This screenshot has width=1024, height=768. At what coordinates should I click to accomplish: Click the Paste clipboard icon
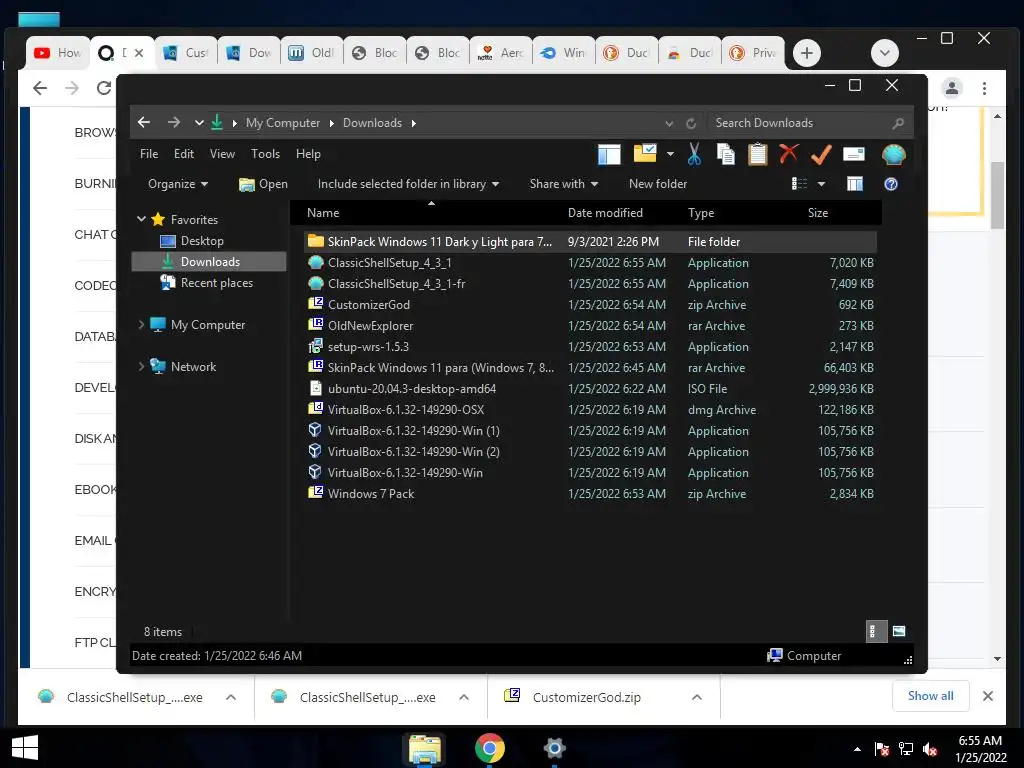(x=758, y=155)
